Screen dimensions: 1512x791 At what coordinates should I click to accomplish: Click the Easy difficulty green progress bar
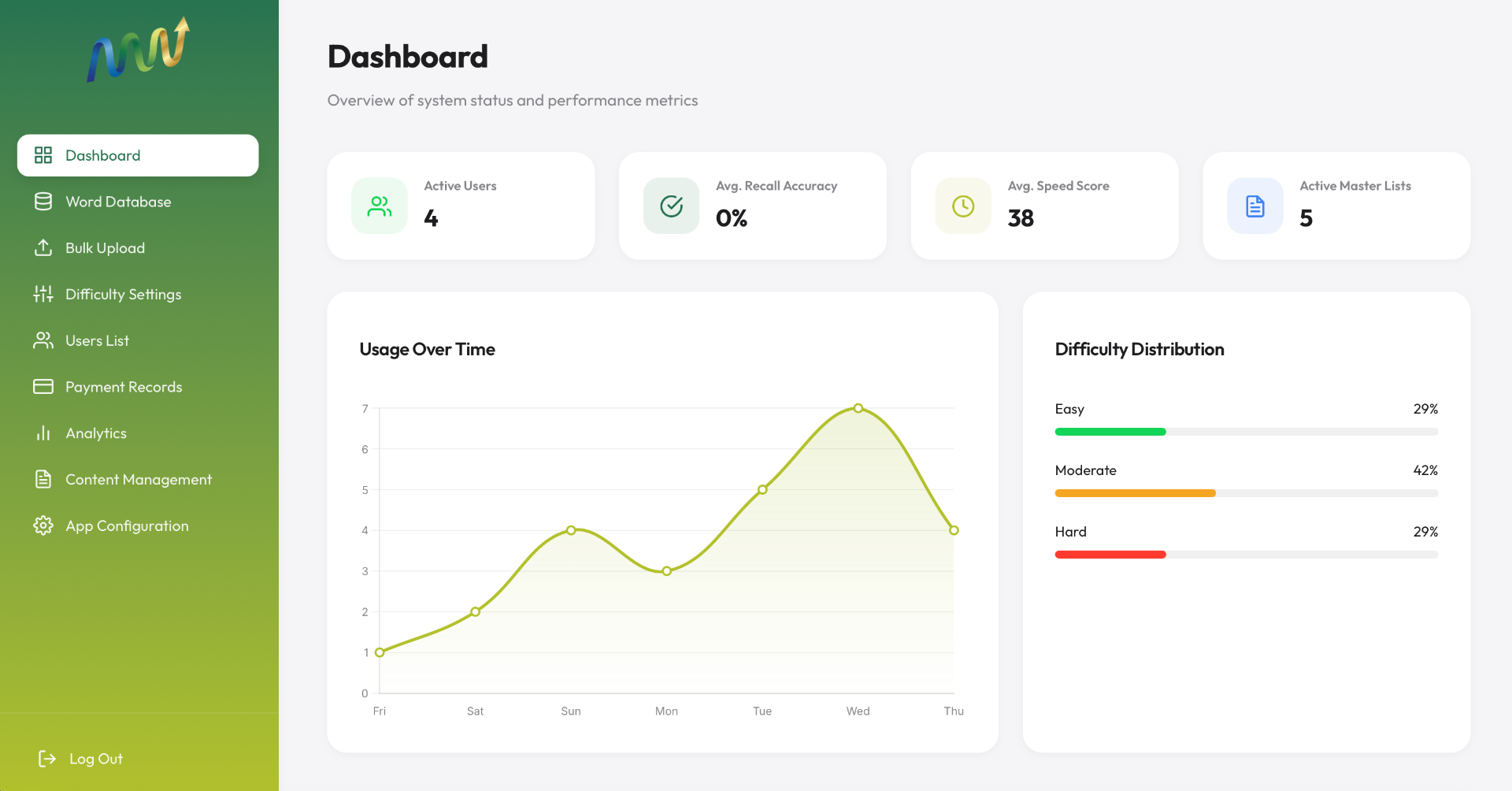coord(1110,432)
